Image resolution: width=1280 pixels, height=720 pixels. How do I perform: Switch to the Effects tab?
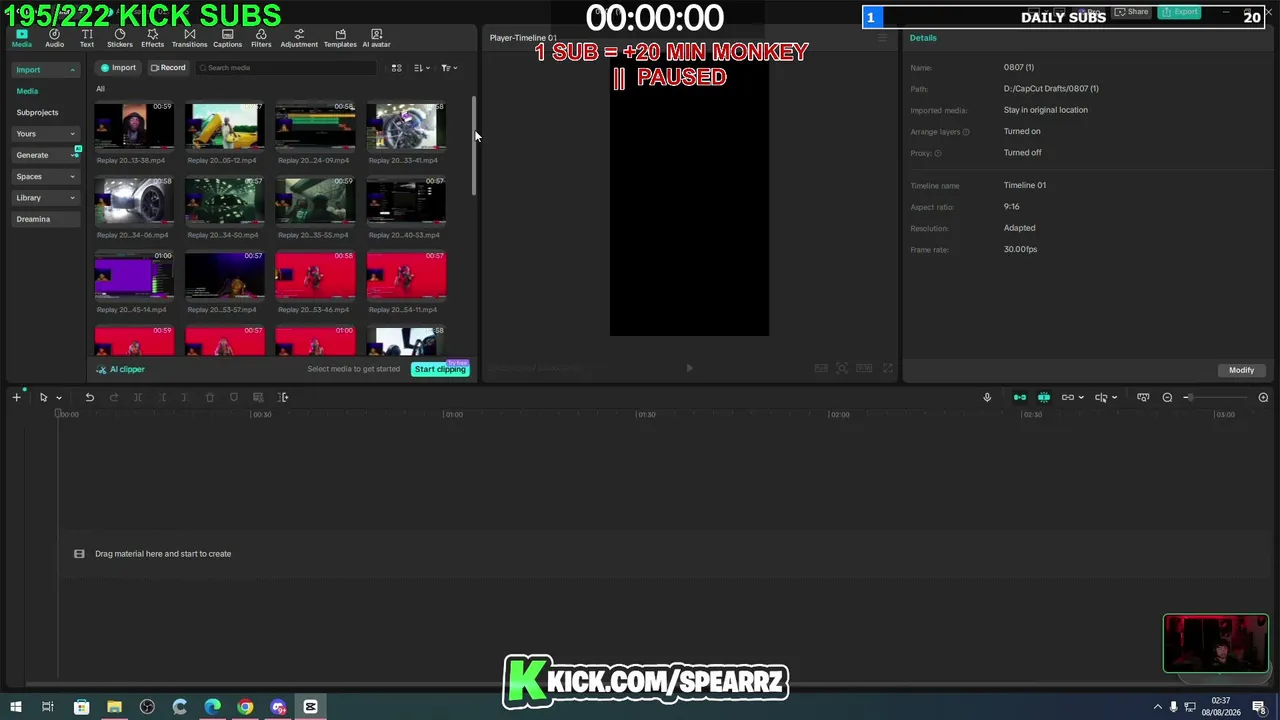(x=152, y=38)
